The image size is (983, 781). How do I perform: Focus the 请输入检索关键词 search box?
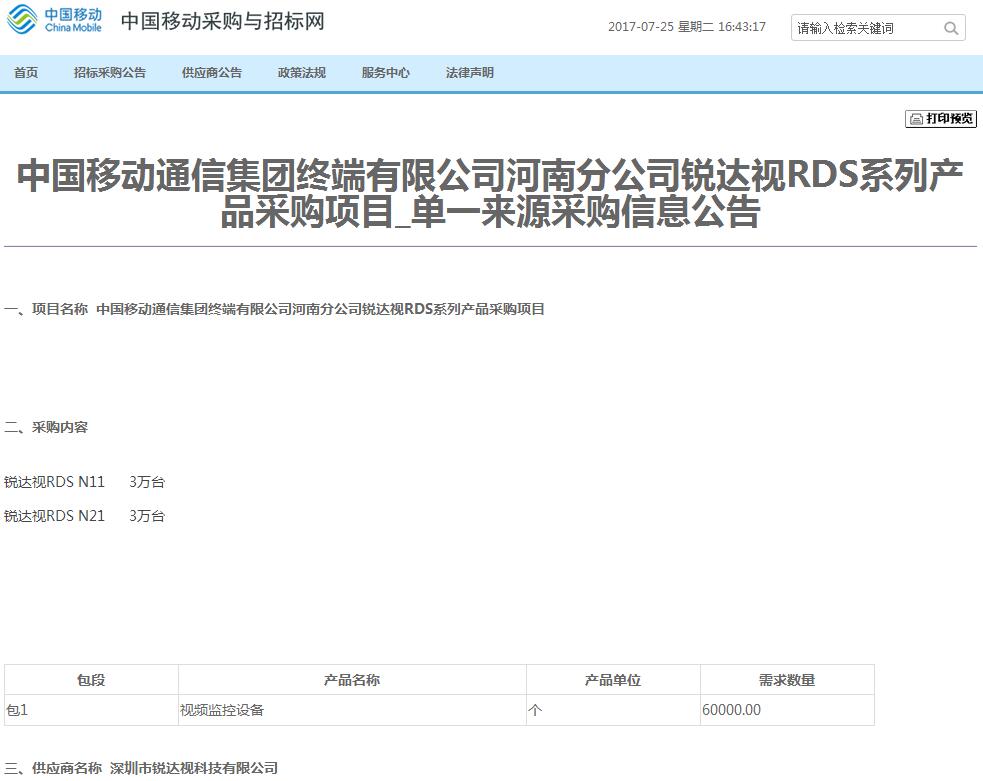[865, 28]
